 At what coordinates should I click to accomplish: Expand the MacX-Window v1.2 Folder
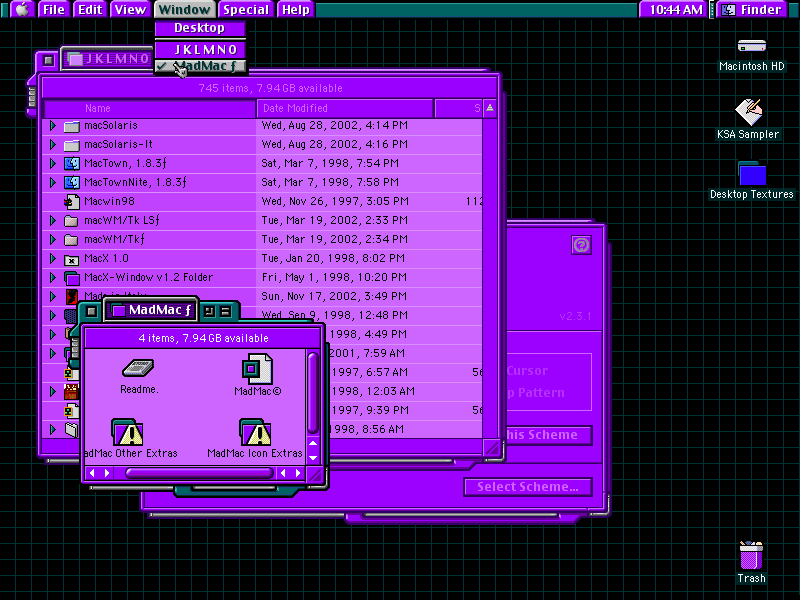[53, 278]
